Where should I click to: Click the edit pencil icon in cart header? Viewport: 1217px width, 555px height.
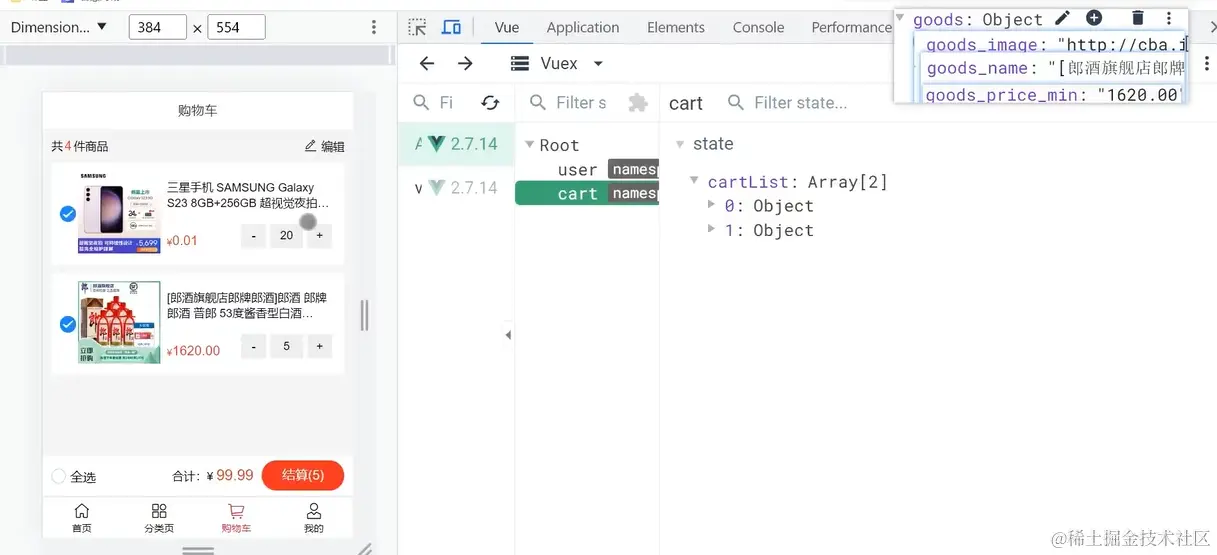click(311, 146)
